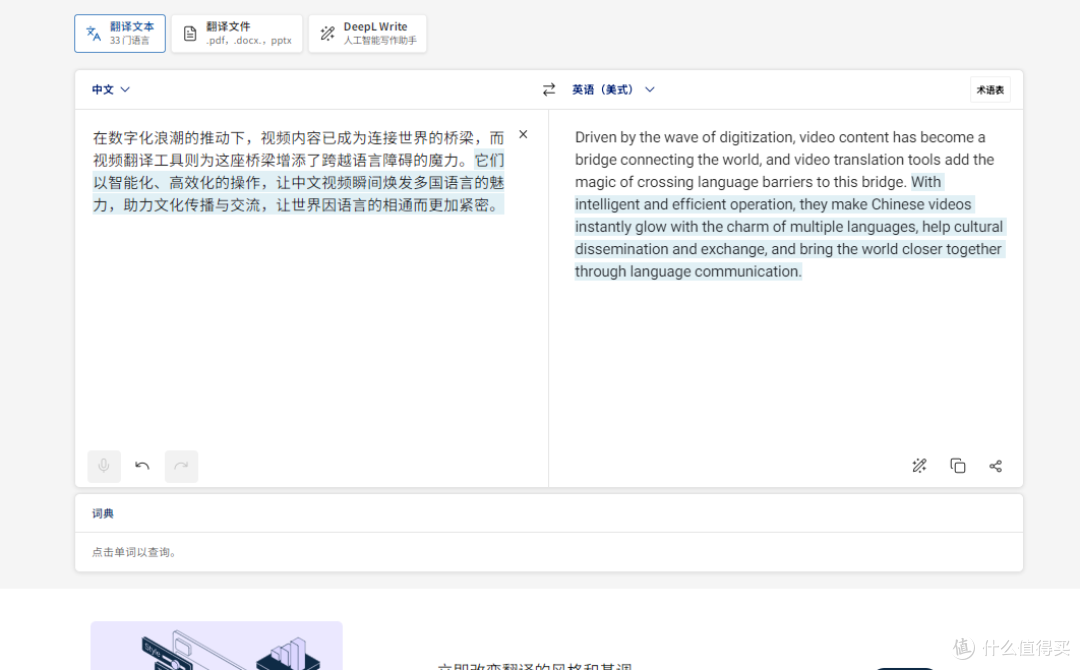
Task: Redo the edit in source text
Action: [181, 466]
